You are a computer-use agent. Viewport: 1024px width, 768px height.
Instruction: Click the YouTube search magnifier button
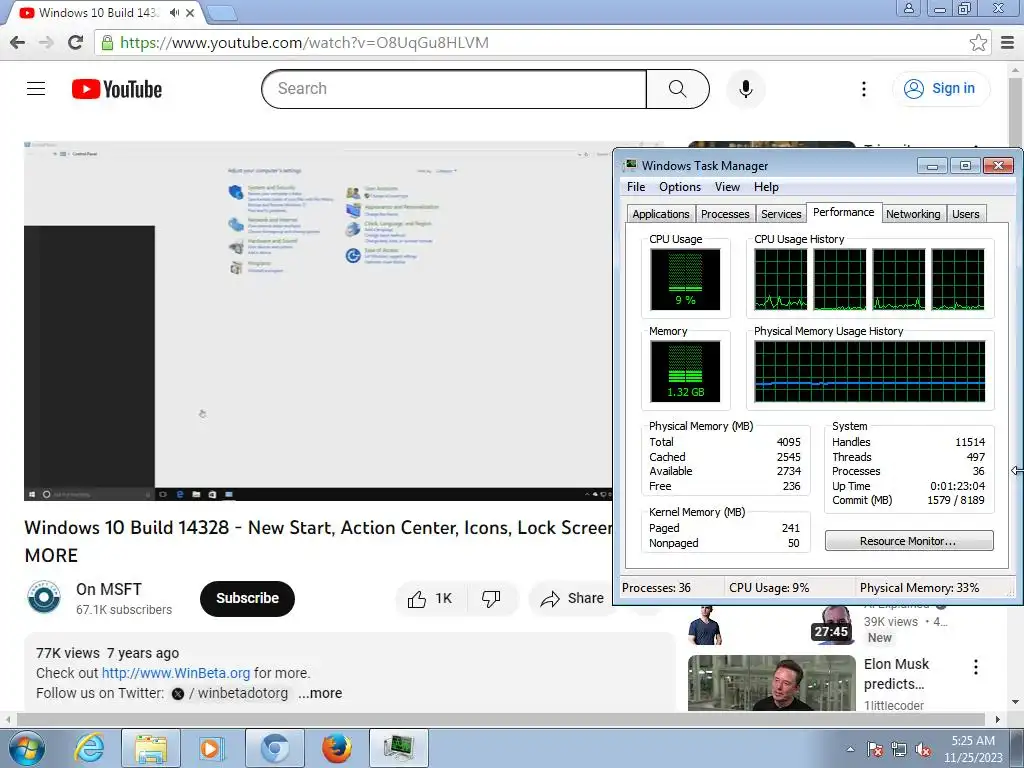677,89
